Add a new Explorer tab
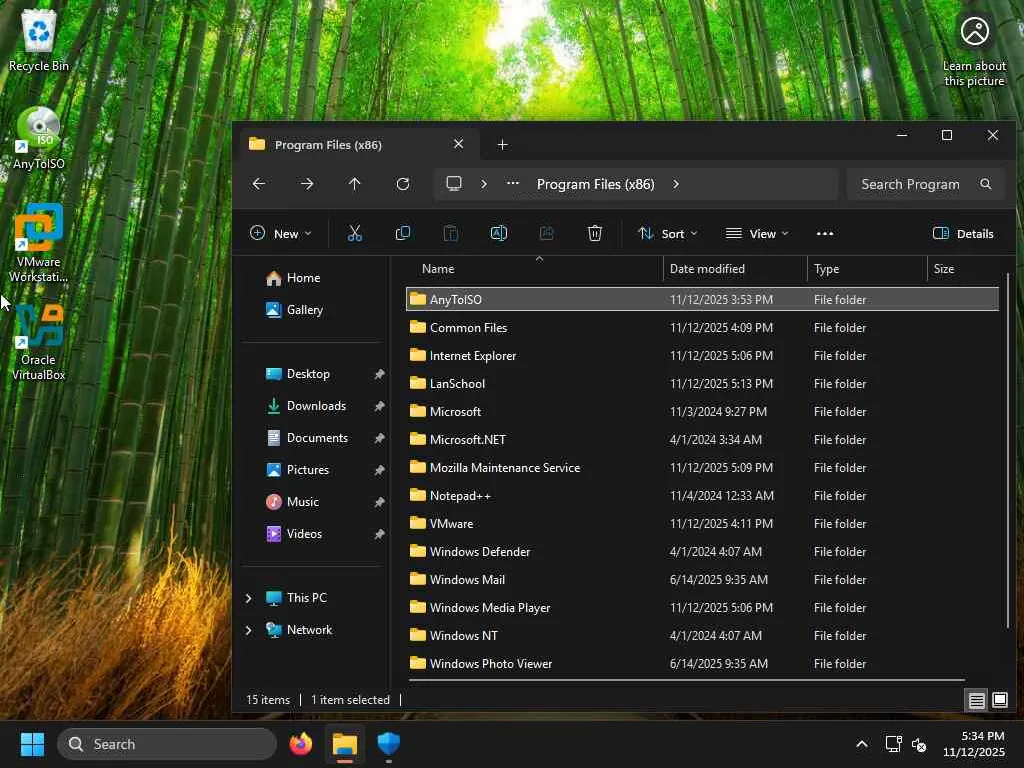The image size is (1024, 768). pos(502,144)
